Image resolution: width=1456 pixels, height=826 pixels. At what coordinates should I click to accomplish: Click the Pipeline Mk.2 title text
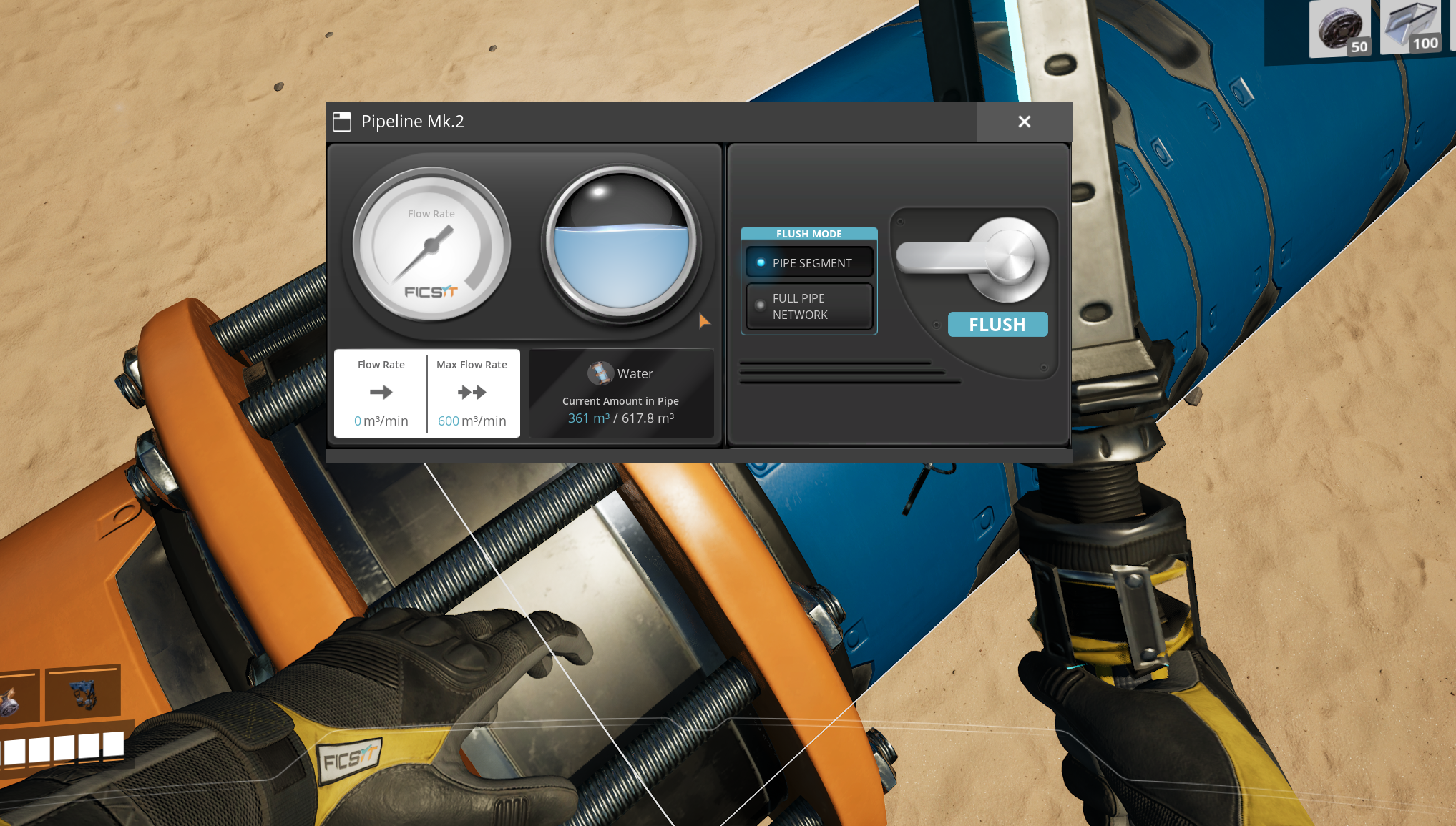(x=413, y=122)
